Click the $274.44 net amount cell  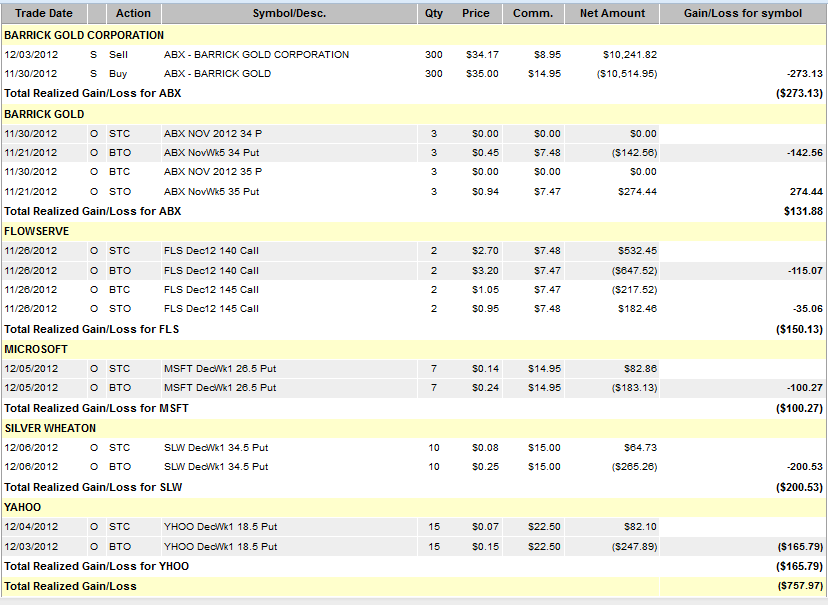(x=637, y=192)
